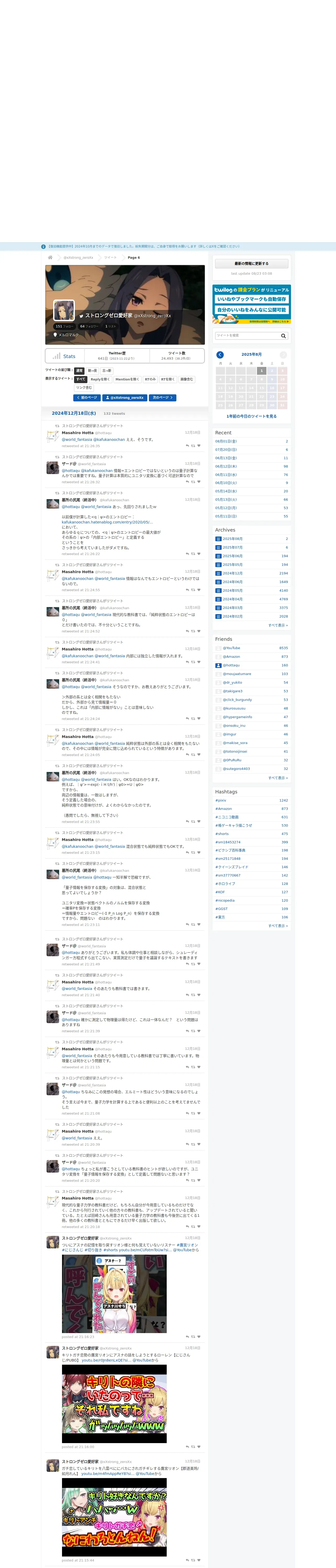Select 通常 tweet sort order
336x1568 pixels.
(79, 371)
